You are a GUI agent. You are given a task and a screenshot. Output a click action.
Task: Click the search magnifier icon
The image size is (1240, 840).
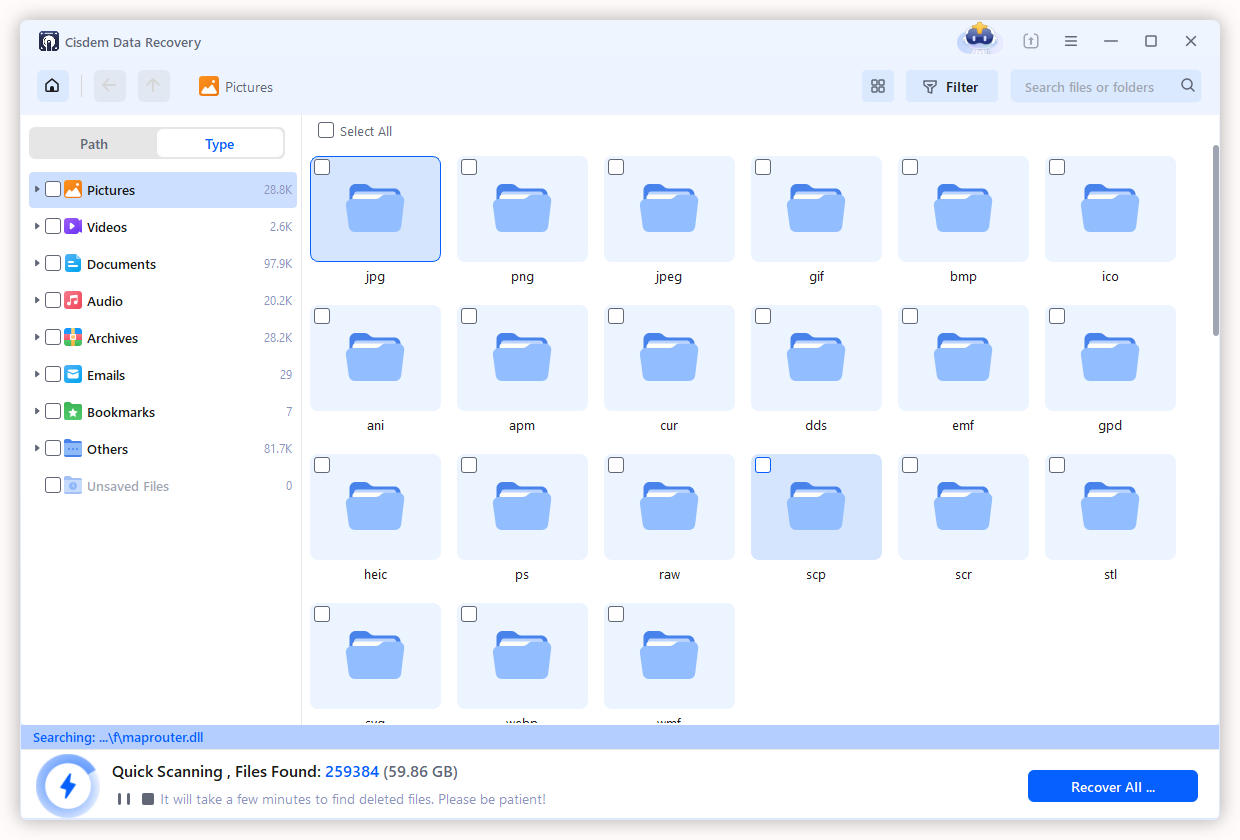tap(1188, 86)
